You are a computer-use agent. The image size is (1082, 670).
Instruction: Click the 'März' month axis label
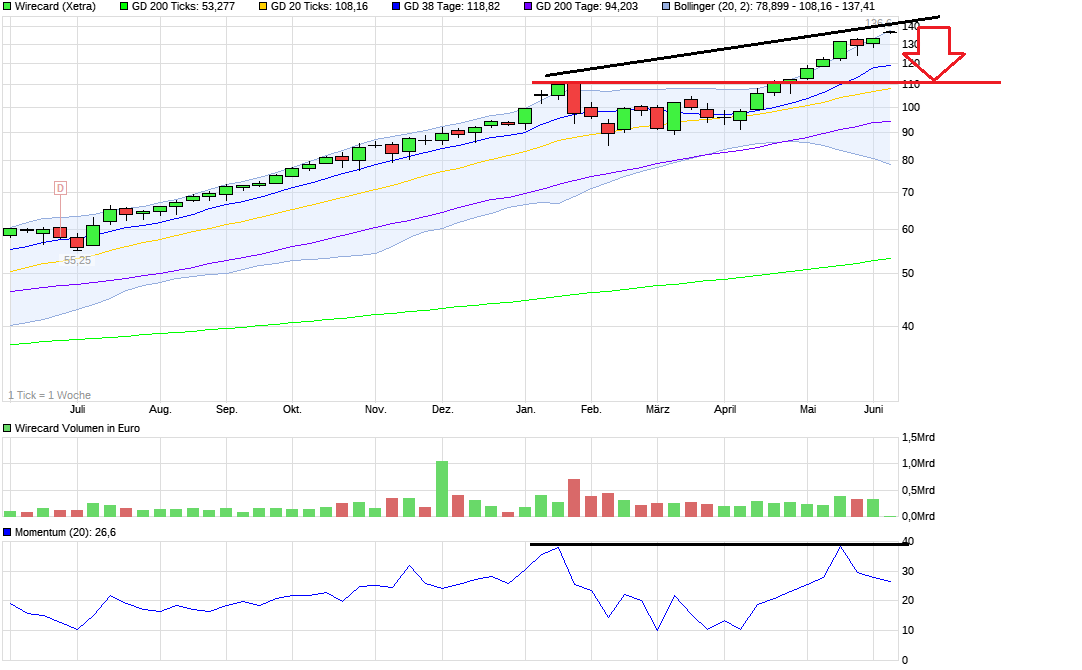[658, 409]
